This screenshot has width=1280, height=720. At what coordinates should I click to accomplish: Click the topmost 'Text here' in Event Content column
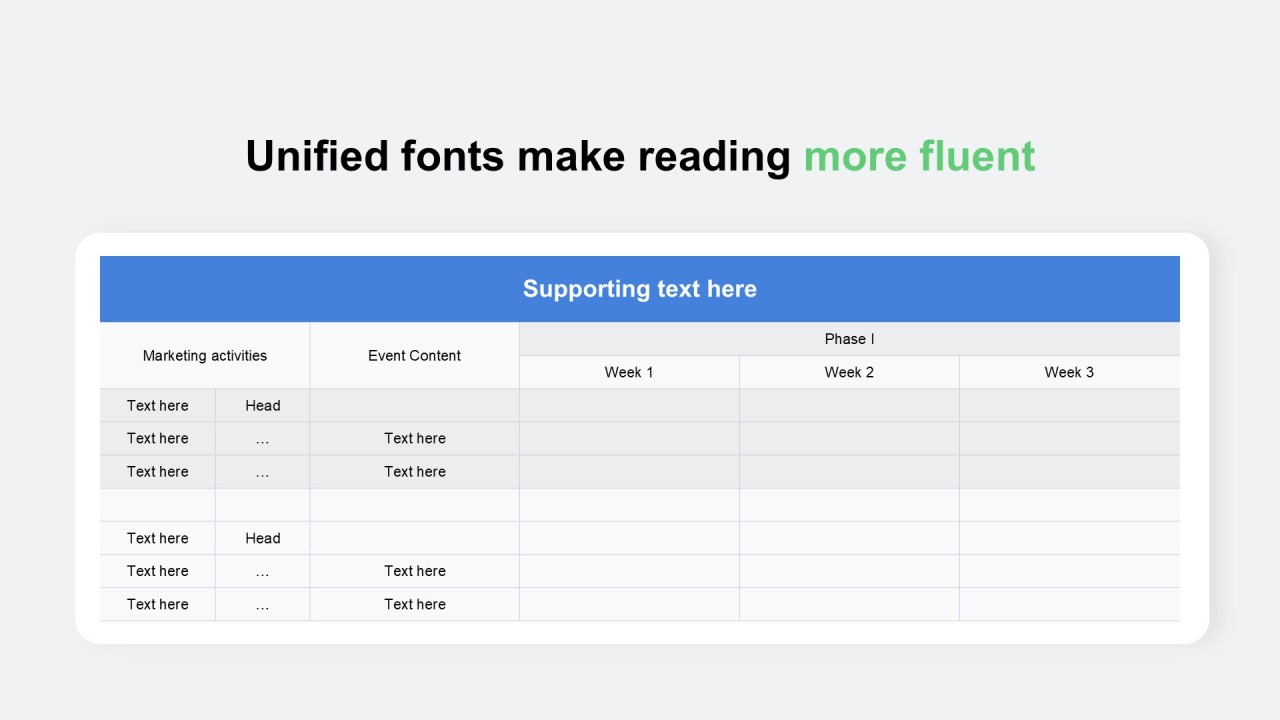(414, 438)
